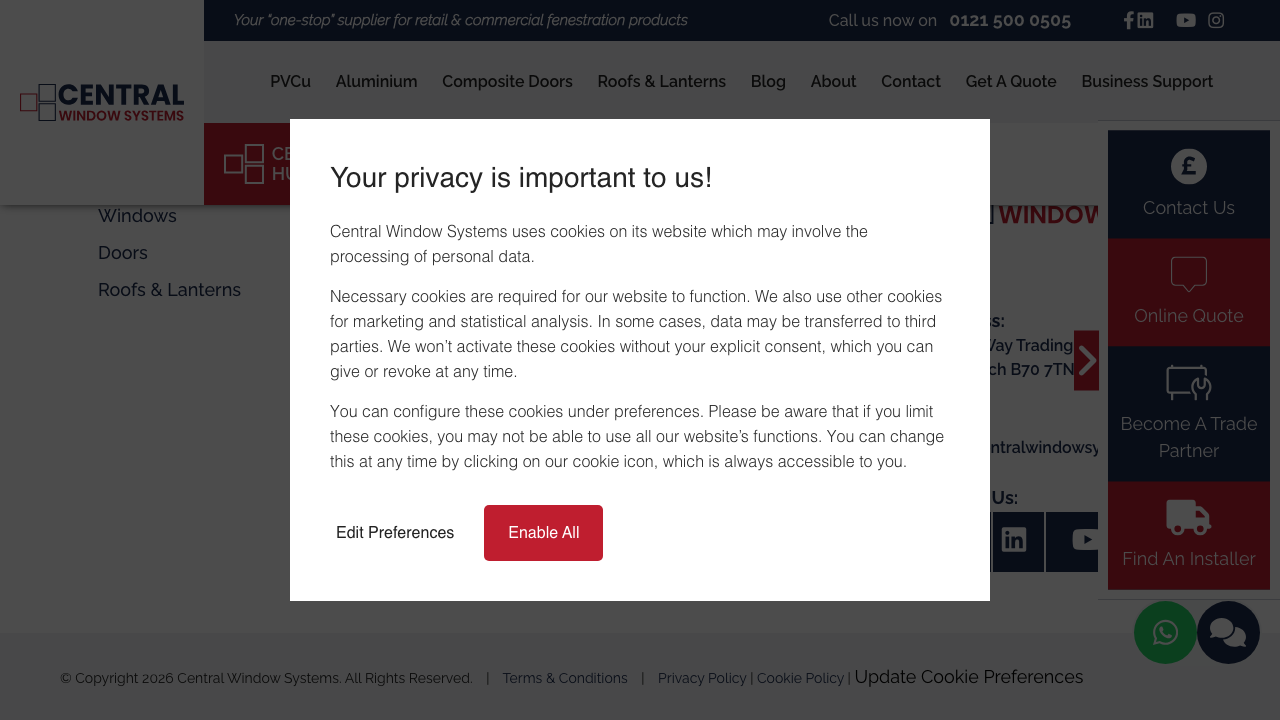Open the PVCu menu
Image resolution: width=1280 pixels, height=720 pixels.
click(290, 82)
